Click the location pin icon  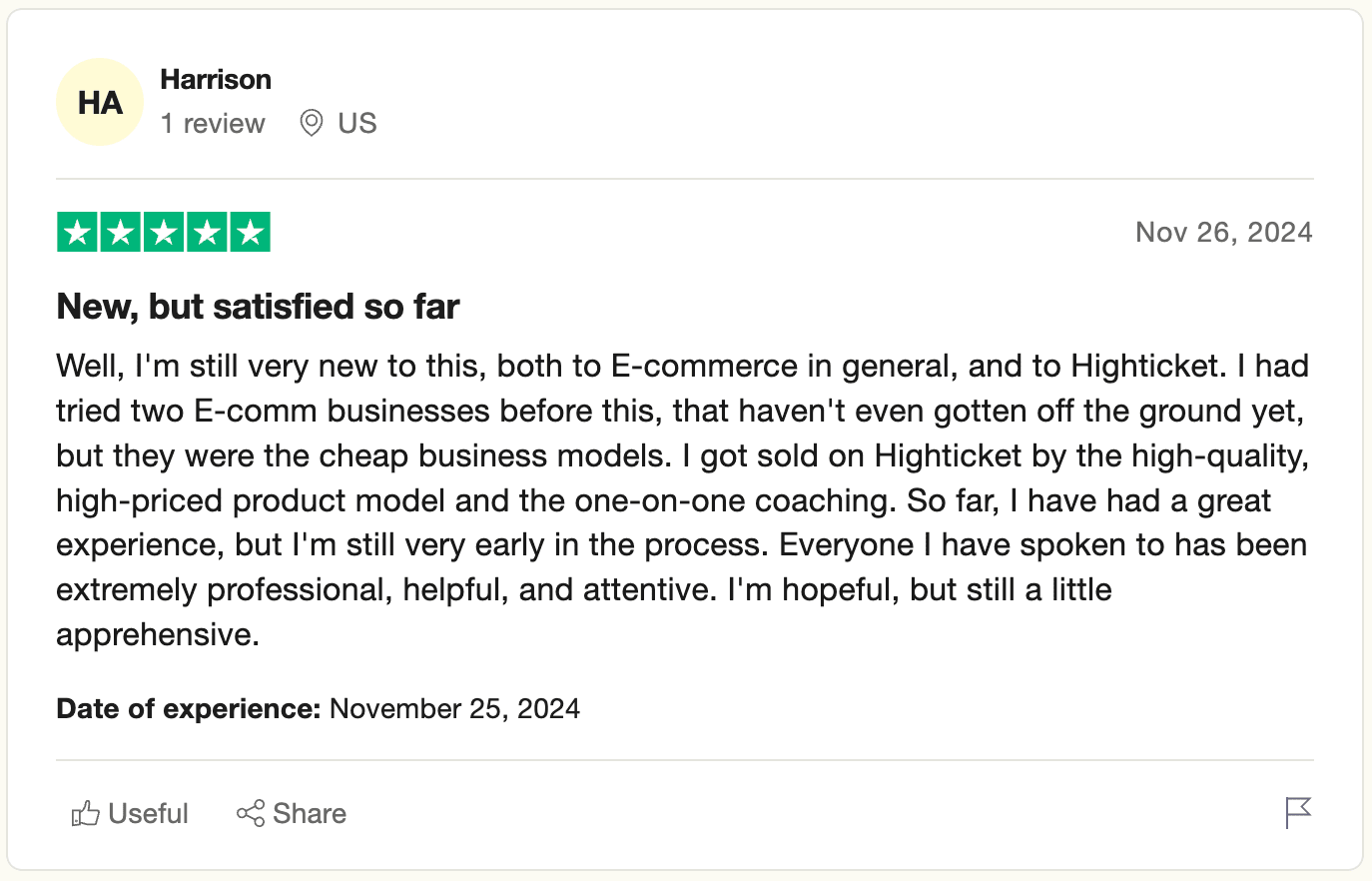(x=312, y=124)
